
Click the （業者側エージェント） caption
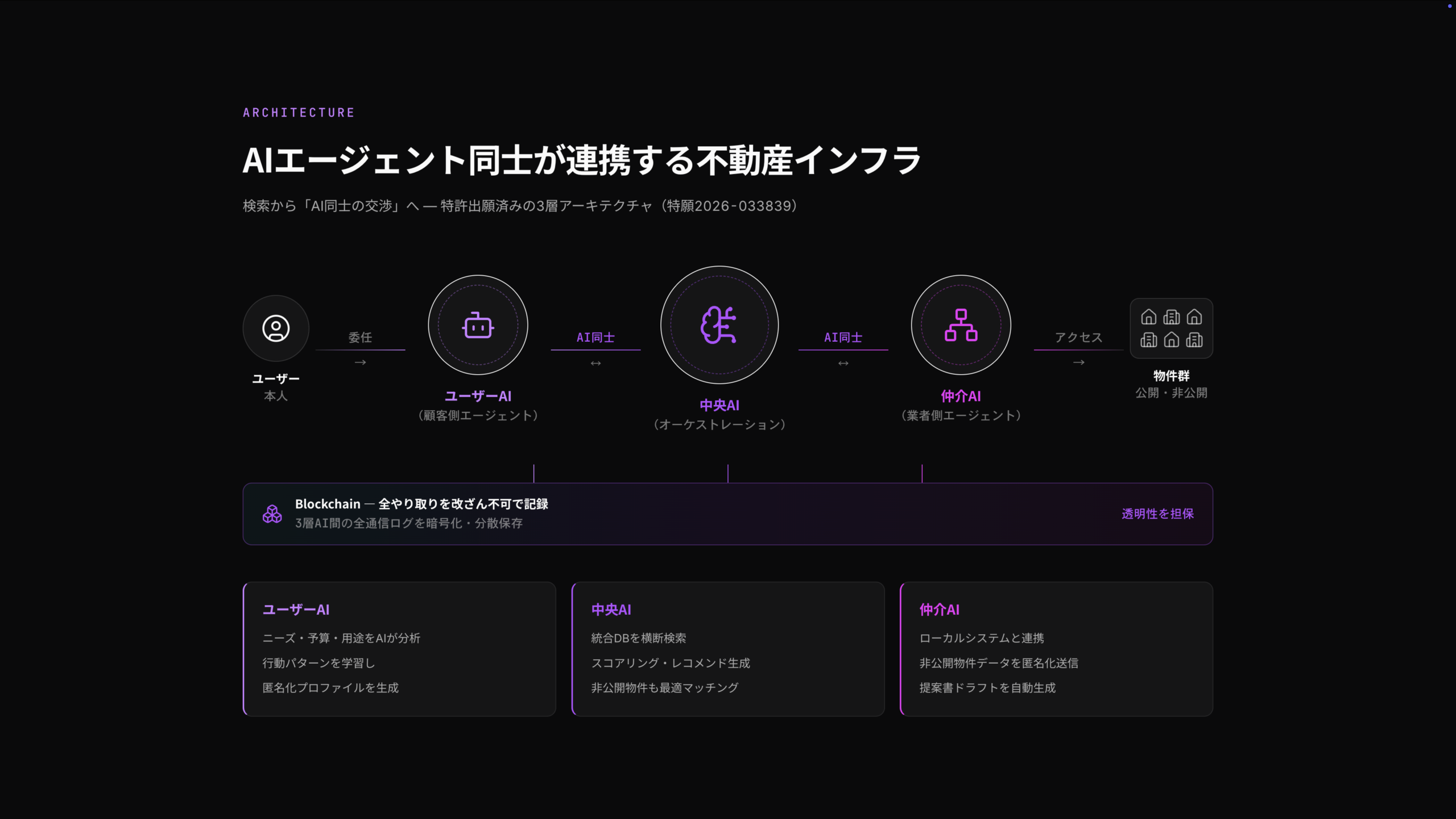point(961,416)
